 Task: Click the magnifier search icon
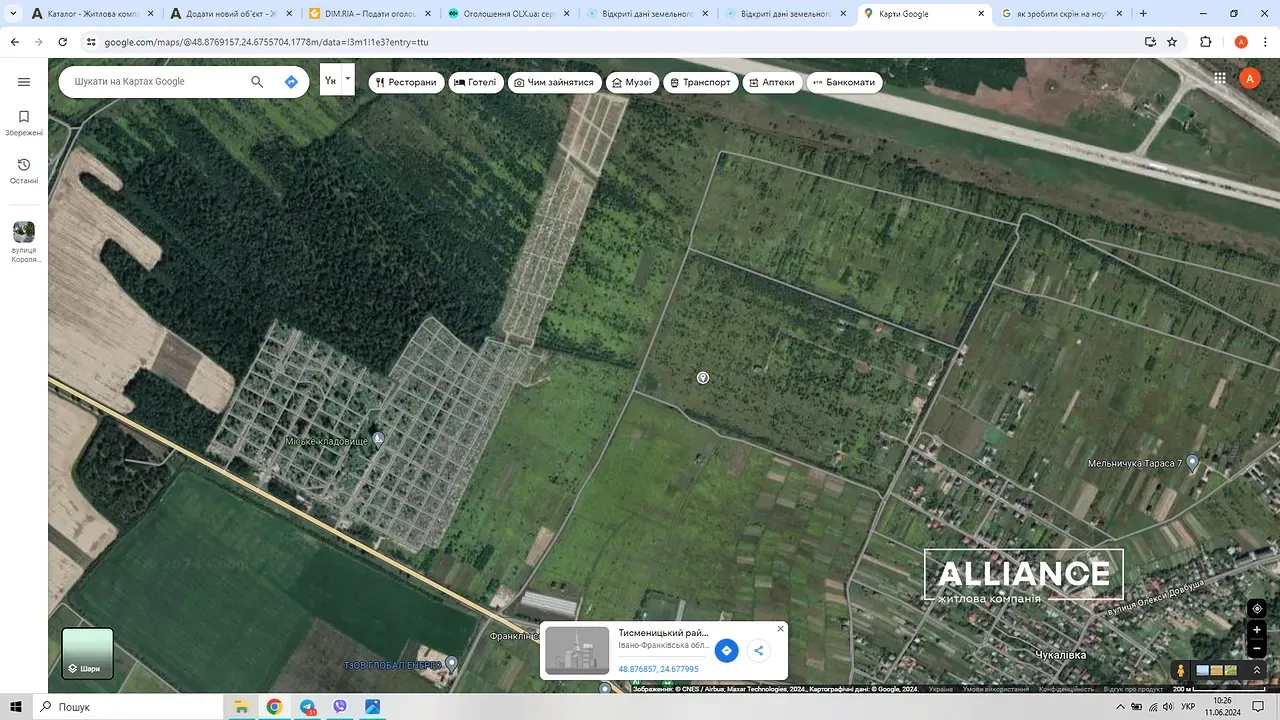click(257, 82)
